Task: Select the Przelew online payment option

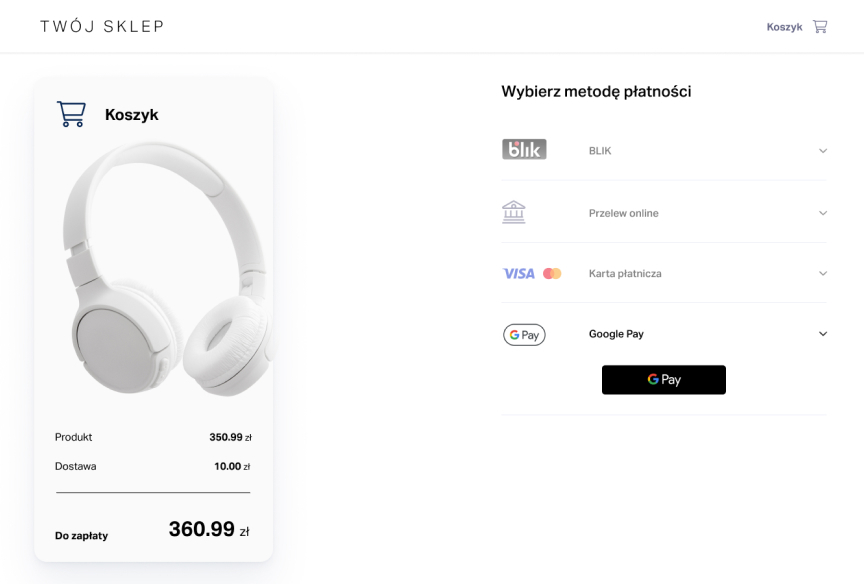Action: 623,213
